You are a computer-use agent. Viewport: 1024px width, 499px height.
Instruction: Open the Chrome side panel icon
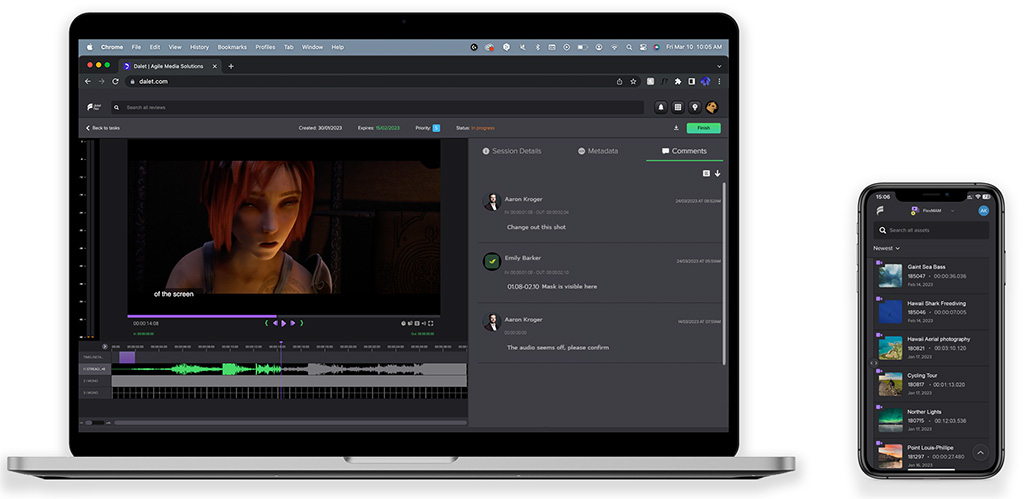coord(691,81)
